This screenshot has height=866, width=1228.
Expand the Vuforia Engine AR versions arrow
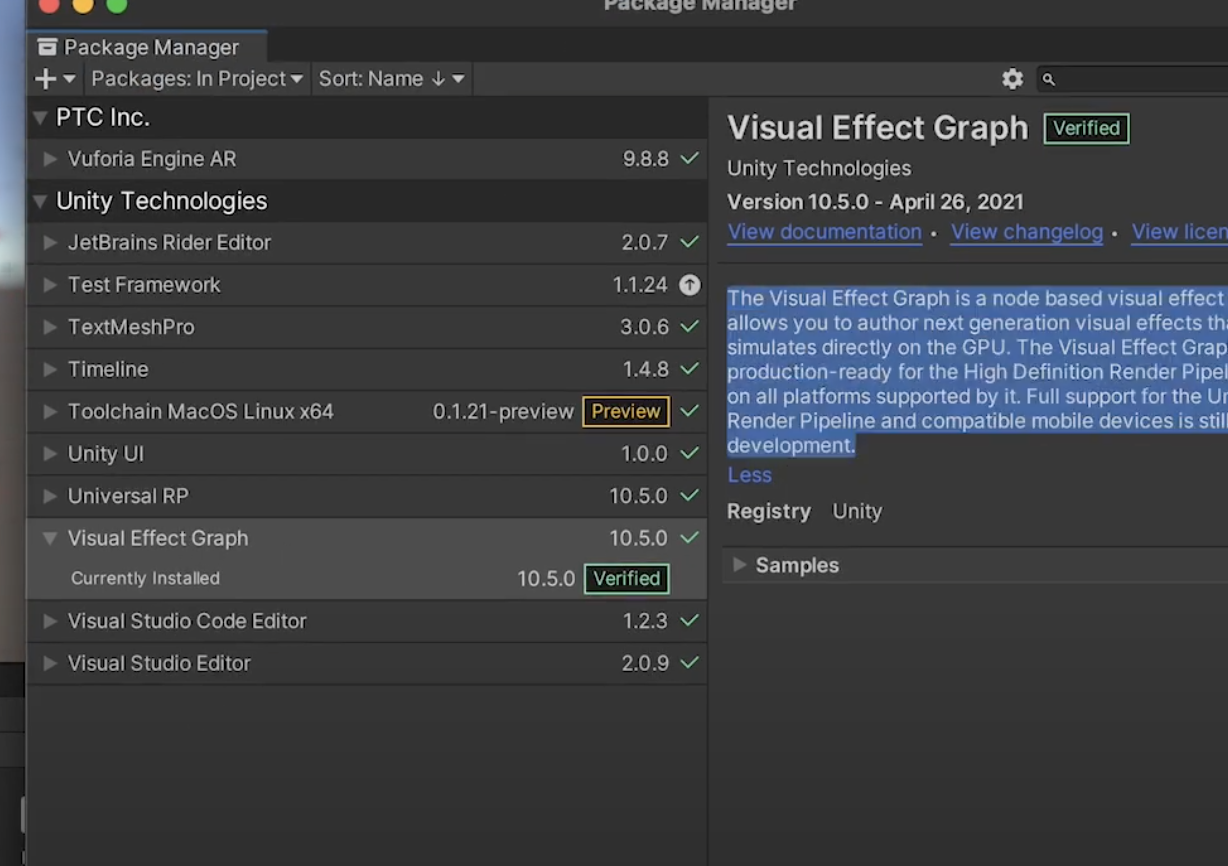[x=49, y=159]
